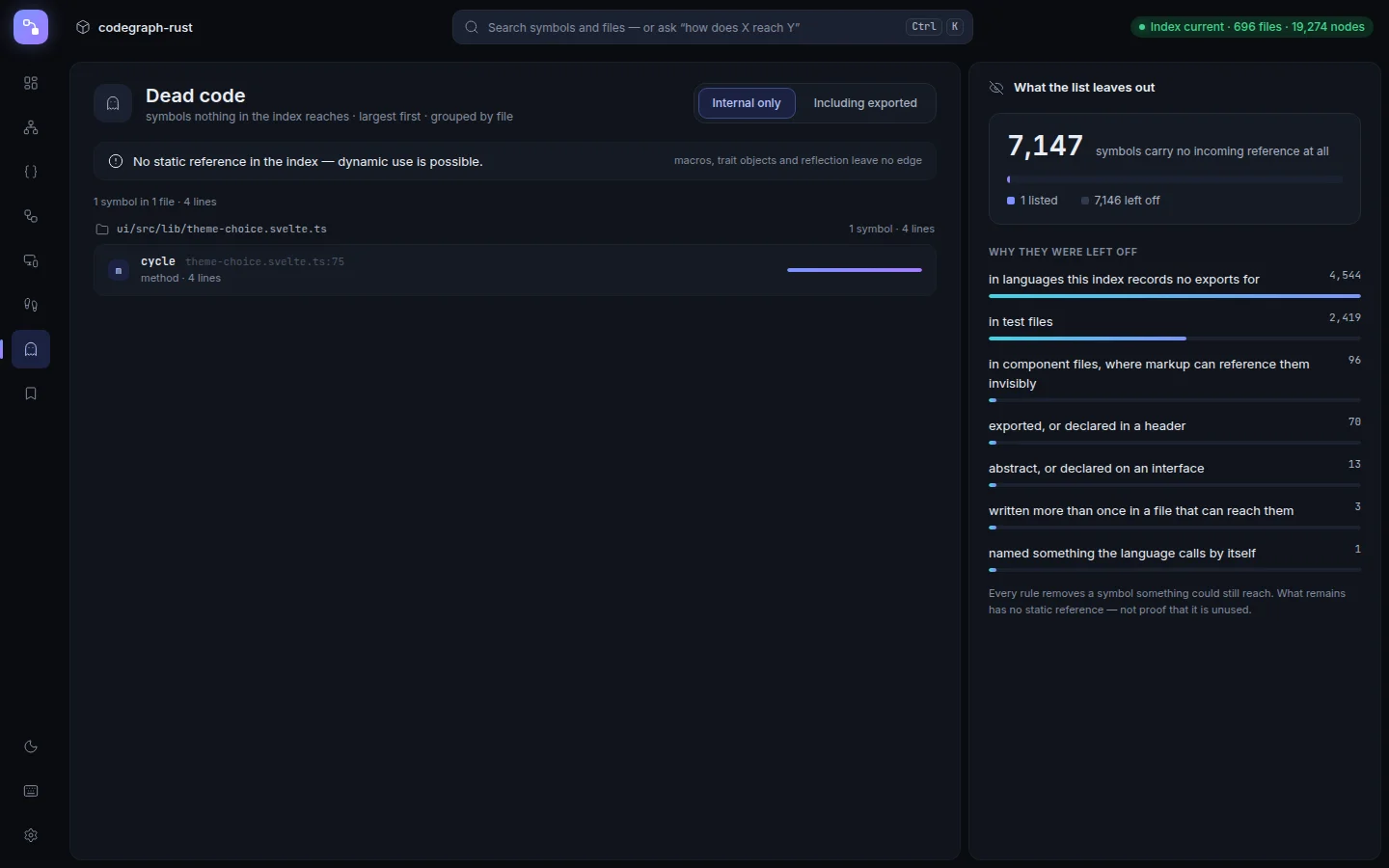Click the theme-choice.svelte.ts:75 location link
This screenshot has height=868, width=1389.
[x=264, y=261]
